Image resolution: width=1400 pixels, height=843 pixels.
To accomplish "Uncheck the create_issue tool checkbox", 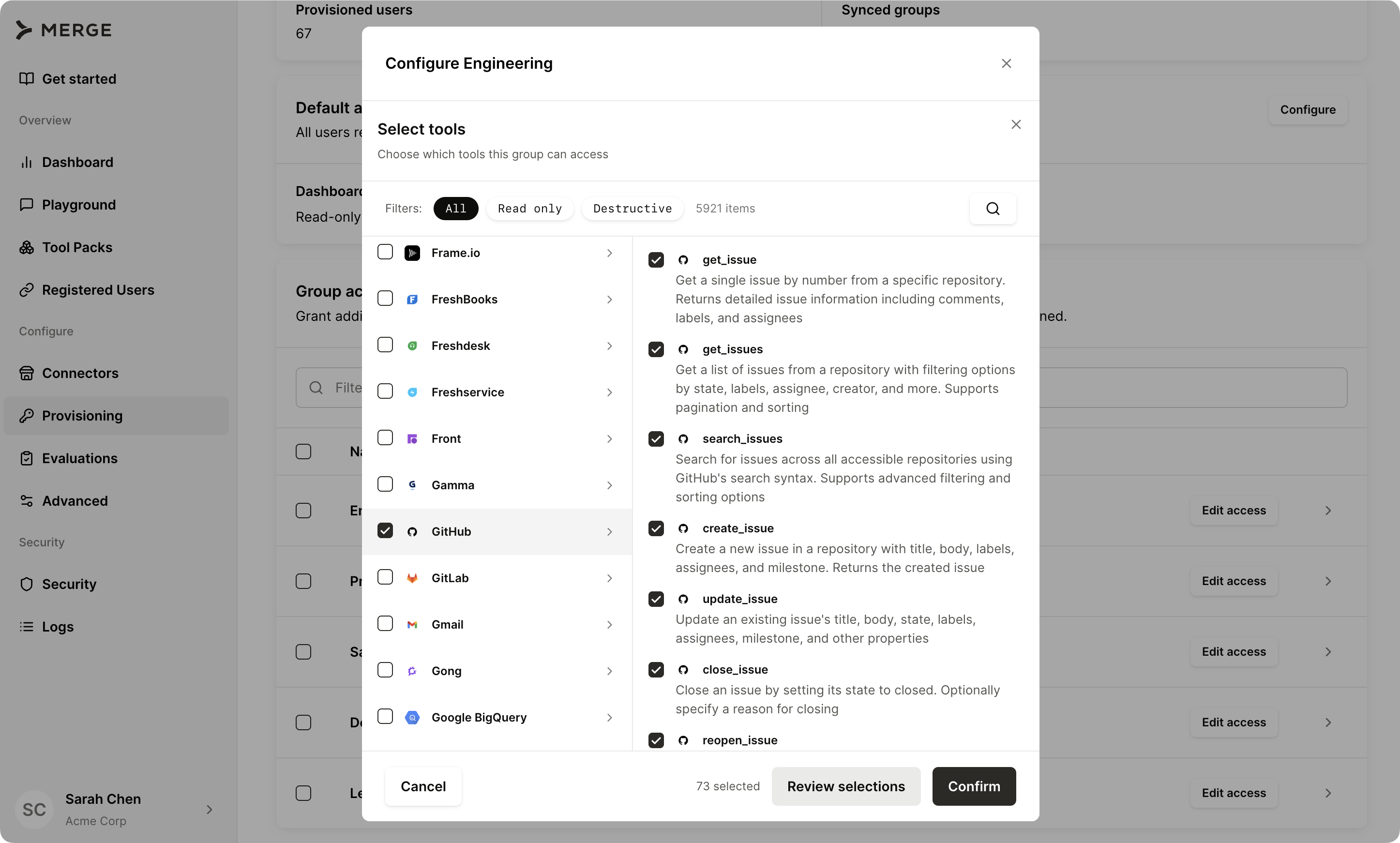I will tap(656, 529).
